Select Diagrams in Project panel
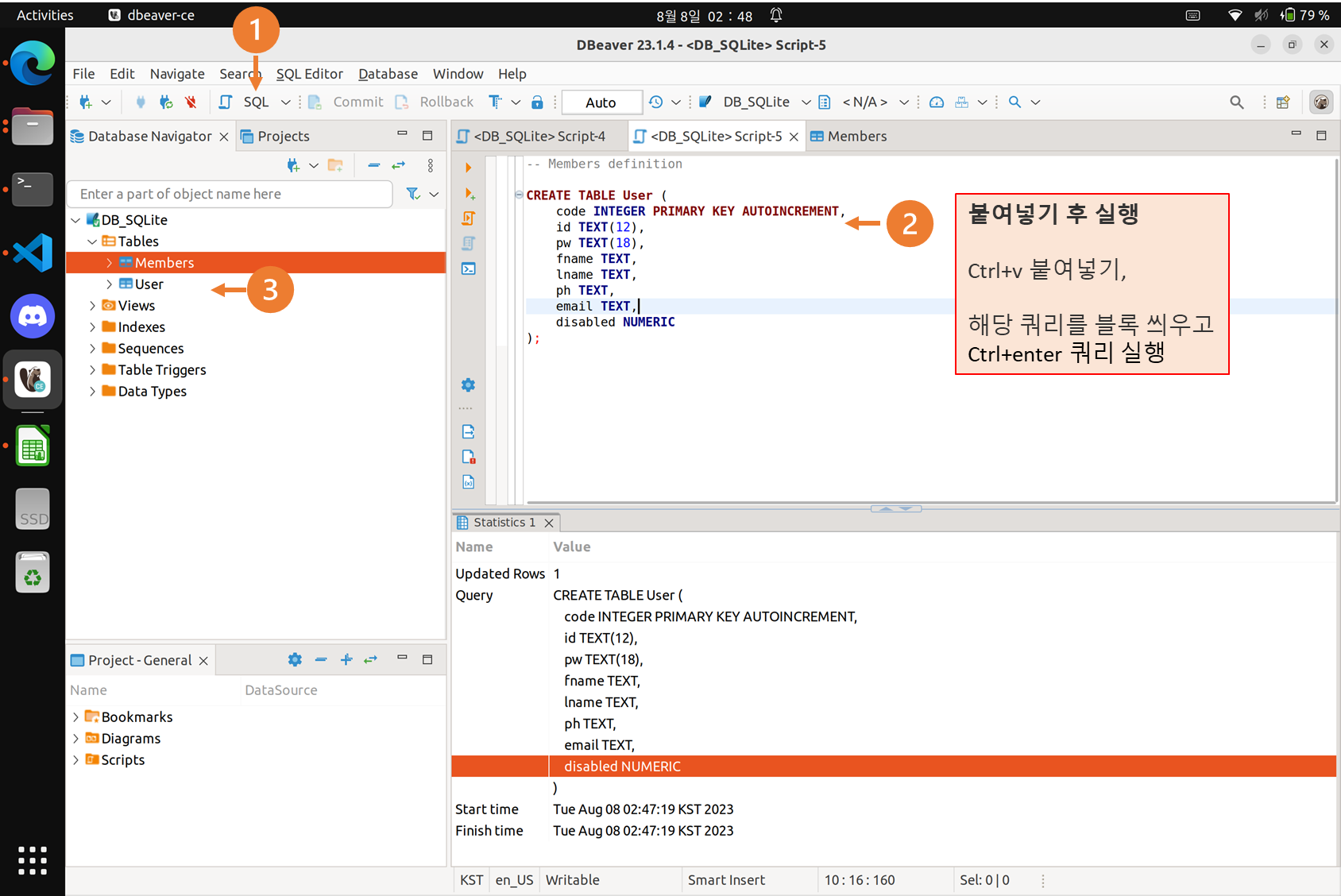This screenshot has height=896, width=1341. [x=131, y=739]
